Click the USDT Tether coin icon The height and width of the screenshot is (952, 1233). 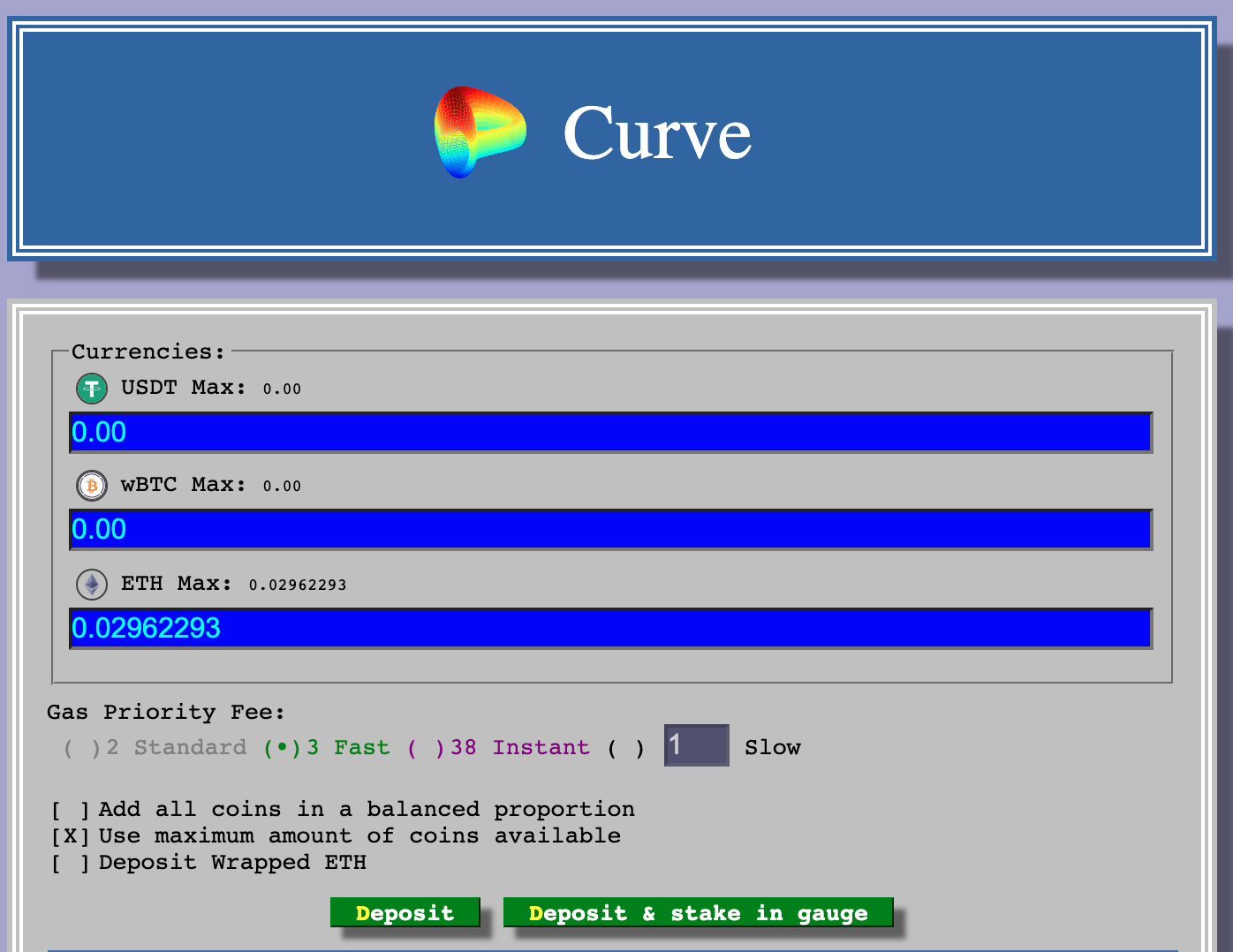(x=92, y=389)
